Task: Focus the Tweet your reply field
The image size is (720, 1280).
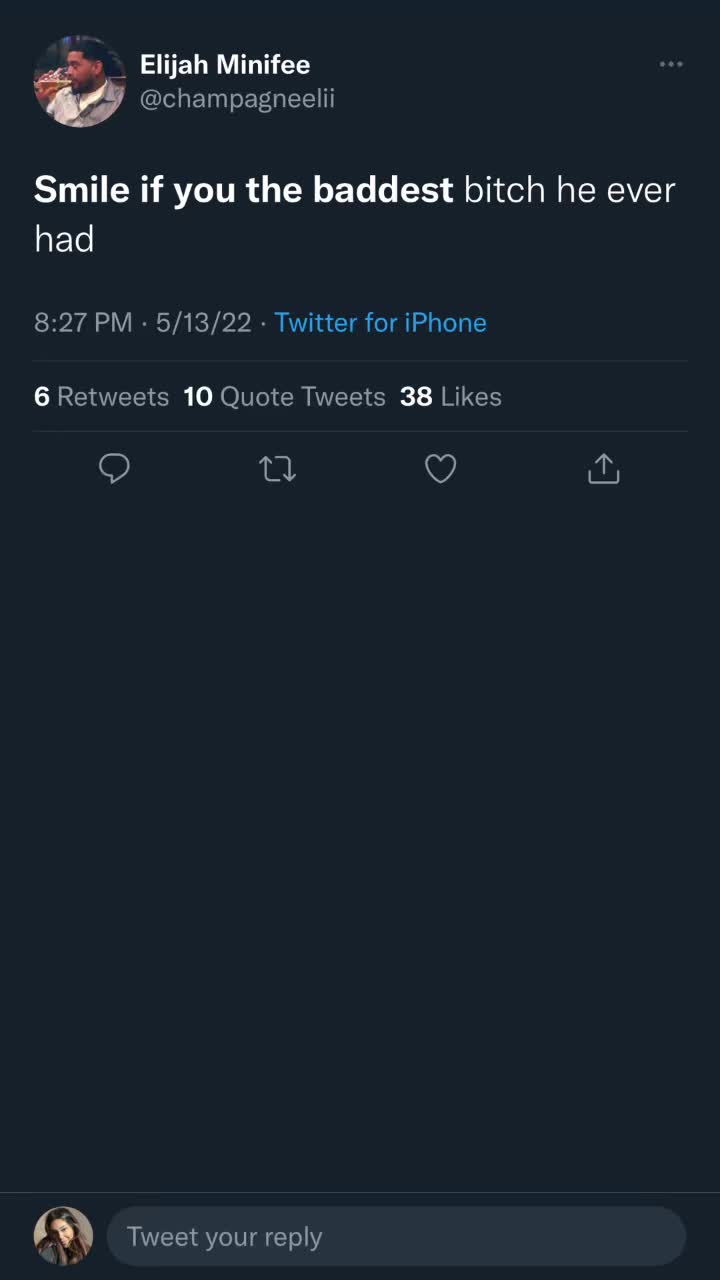Action: [x=396, y=1237]
